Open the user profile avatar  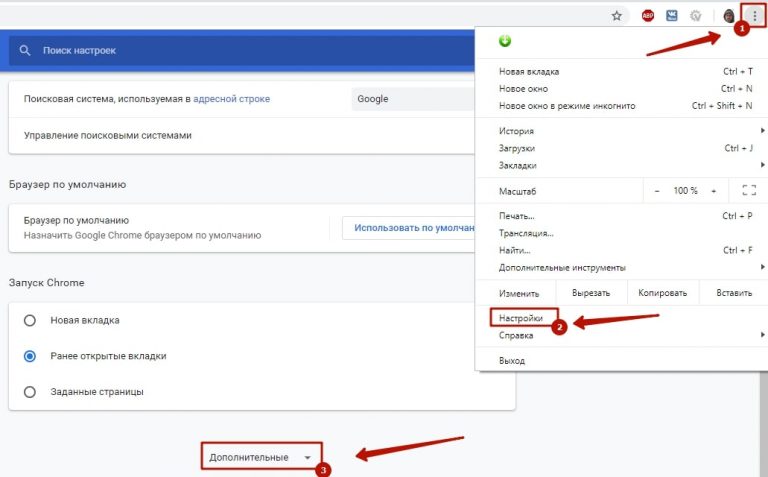point(729,16)
